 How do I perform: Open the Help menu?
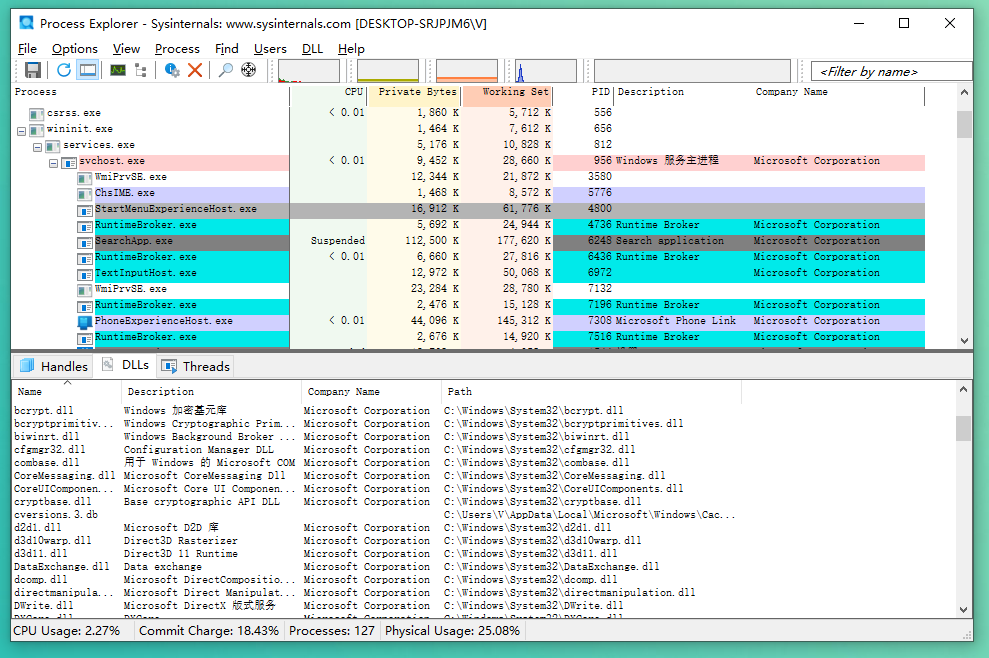click(351, 49)
